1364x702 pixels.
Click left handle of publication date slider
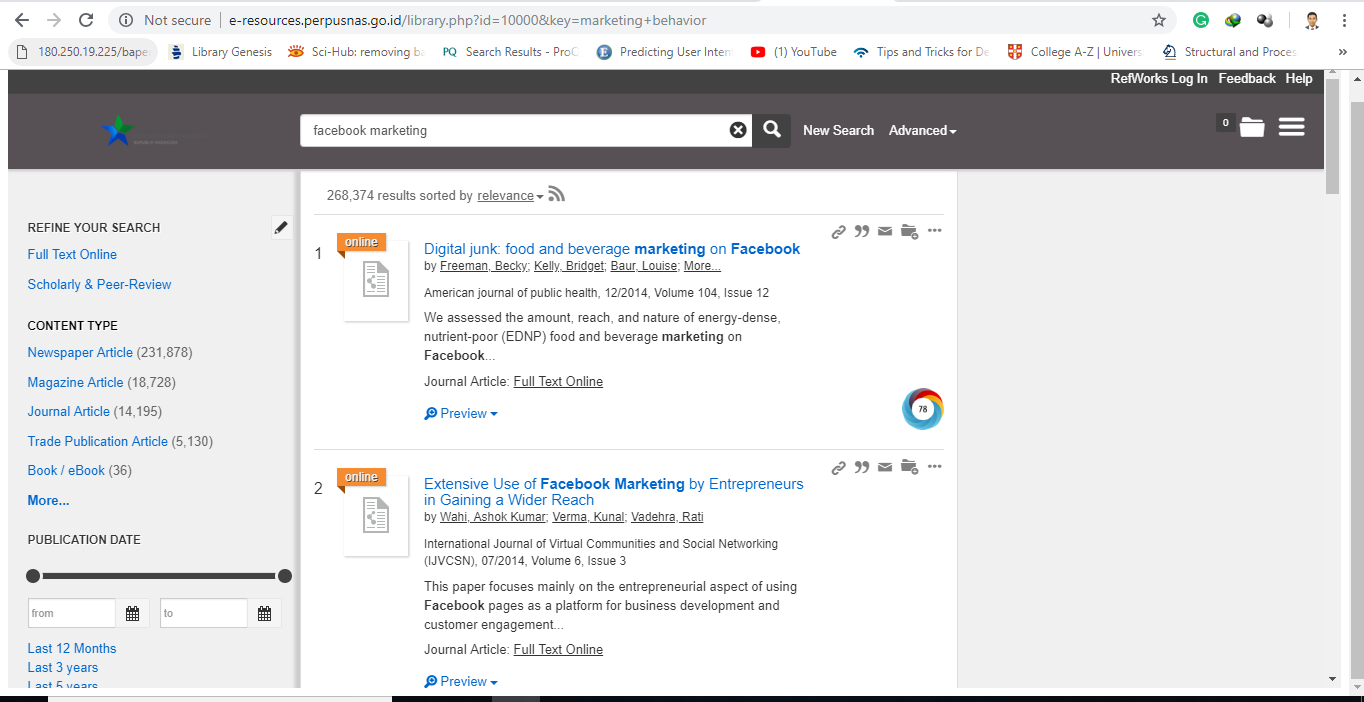33,576
